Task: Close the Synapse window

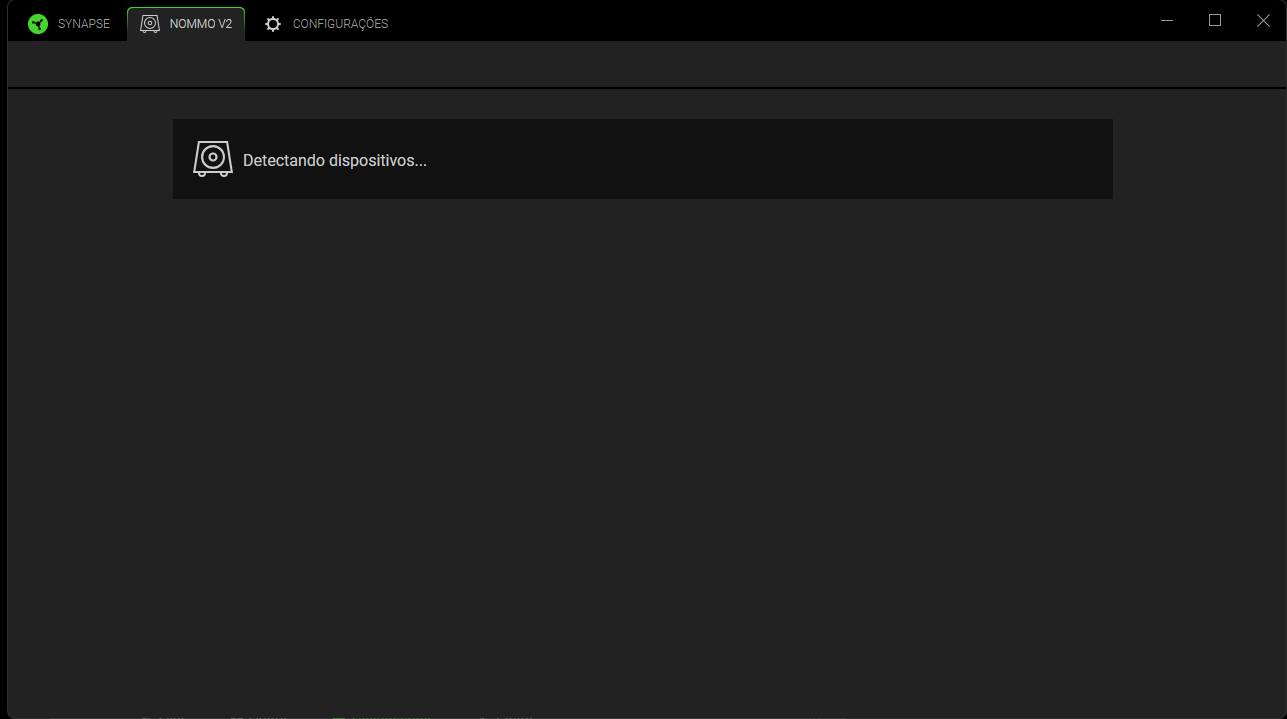Action: point(1263,21)
